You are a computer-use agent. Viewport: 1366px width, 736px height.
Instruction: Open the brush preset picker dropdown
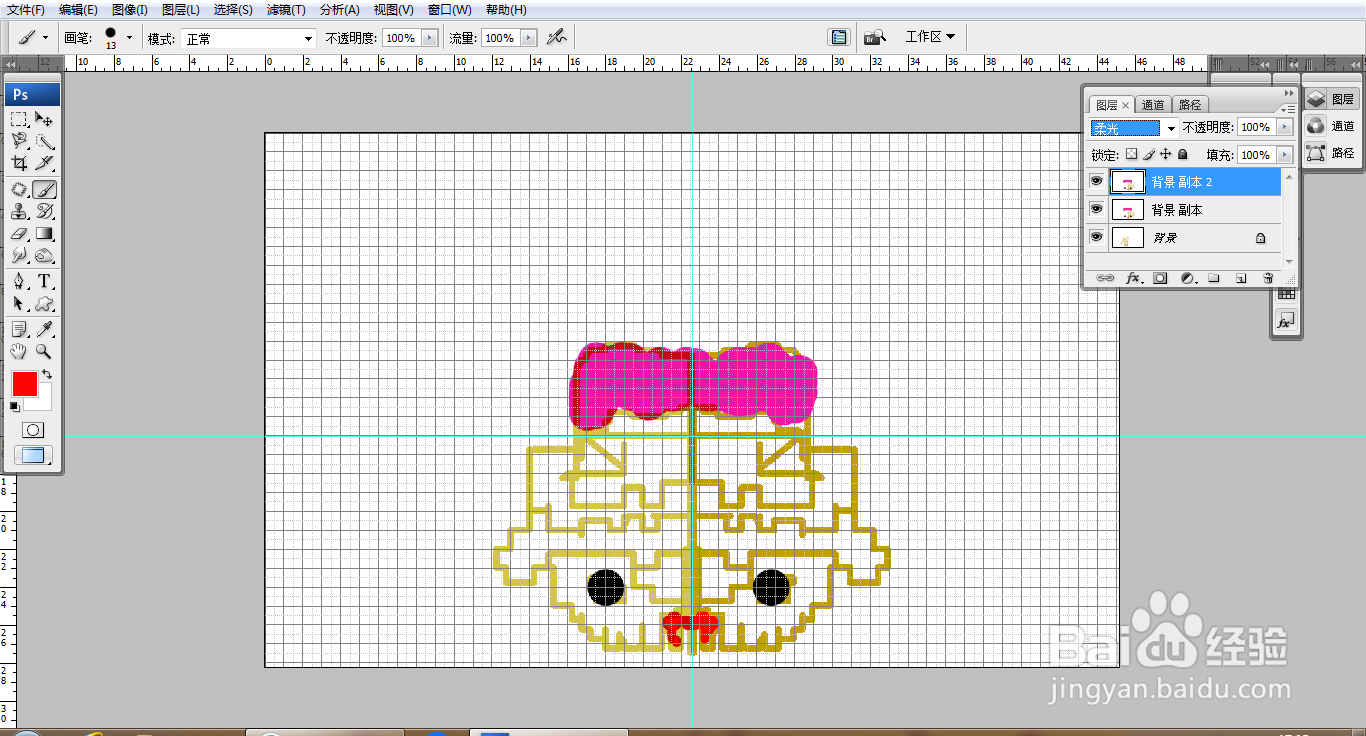(x=129, y=38)
